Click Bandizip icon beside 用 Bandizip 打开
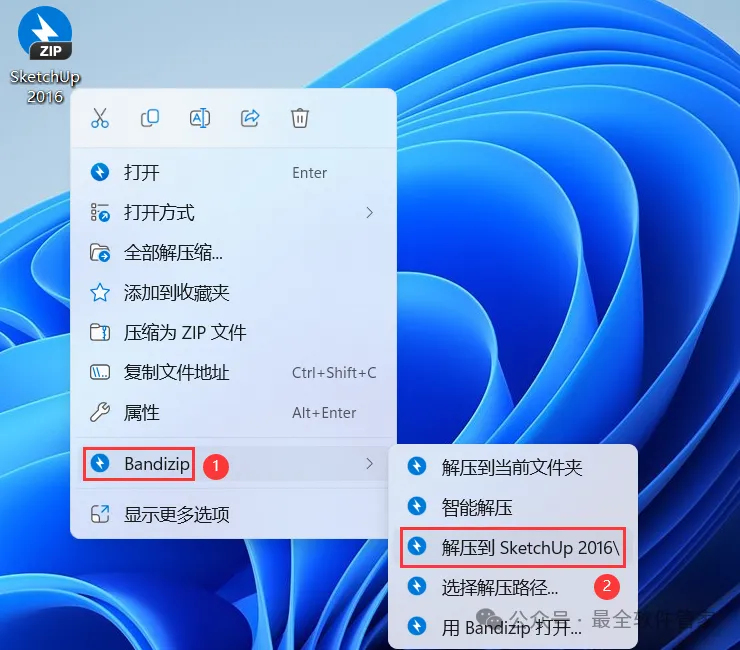The height and width of the screenshot is (650, 740). tap(417, 626)
